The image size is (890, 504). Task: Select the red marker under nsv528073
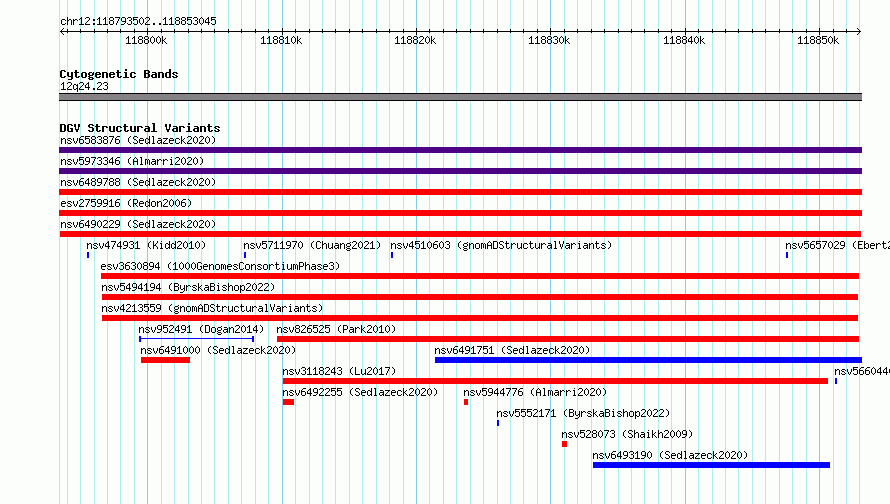[x=564, y=444]
